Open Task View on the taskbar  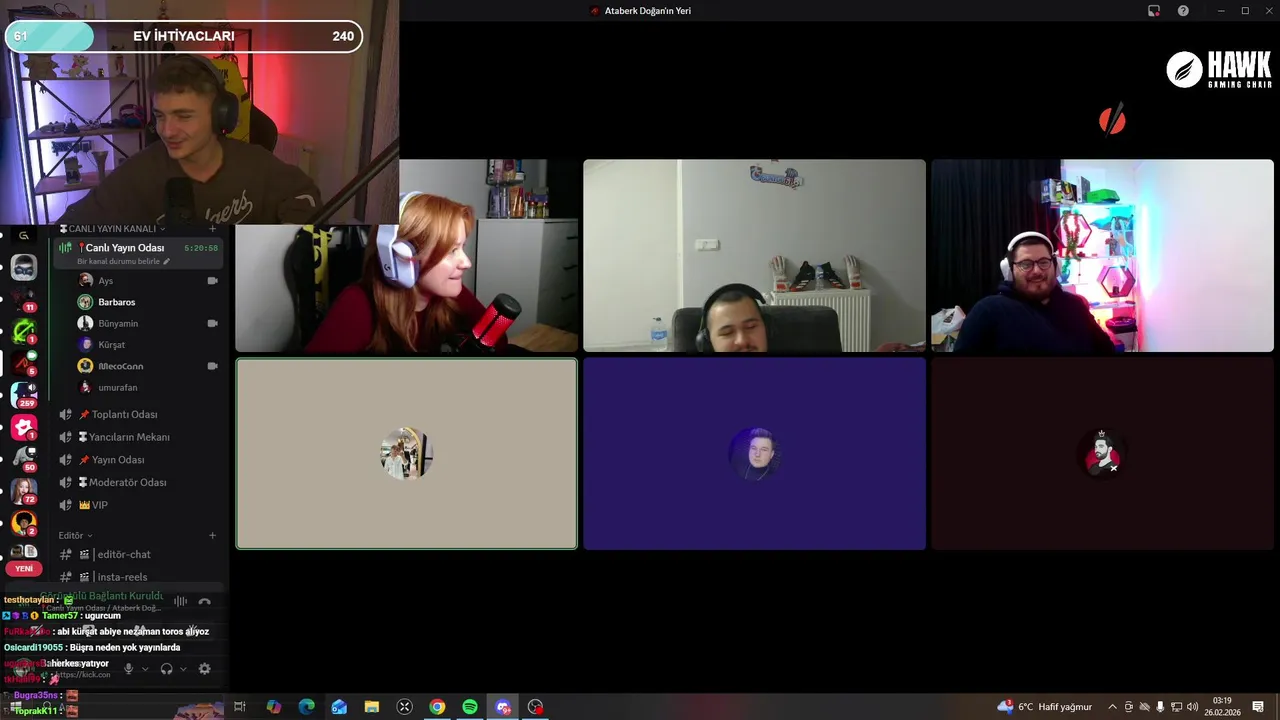coord(240,707)
